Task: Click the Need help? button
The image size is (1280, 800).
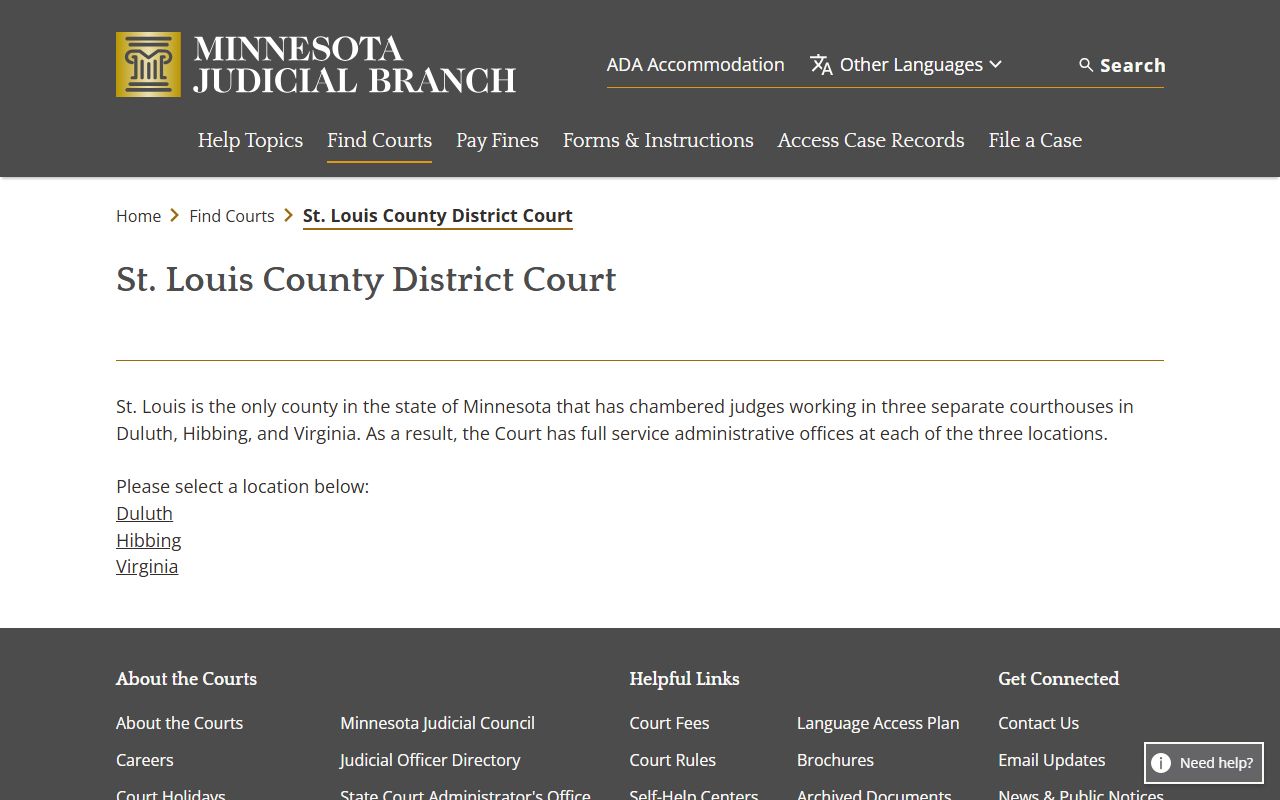Action: 1204,763
